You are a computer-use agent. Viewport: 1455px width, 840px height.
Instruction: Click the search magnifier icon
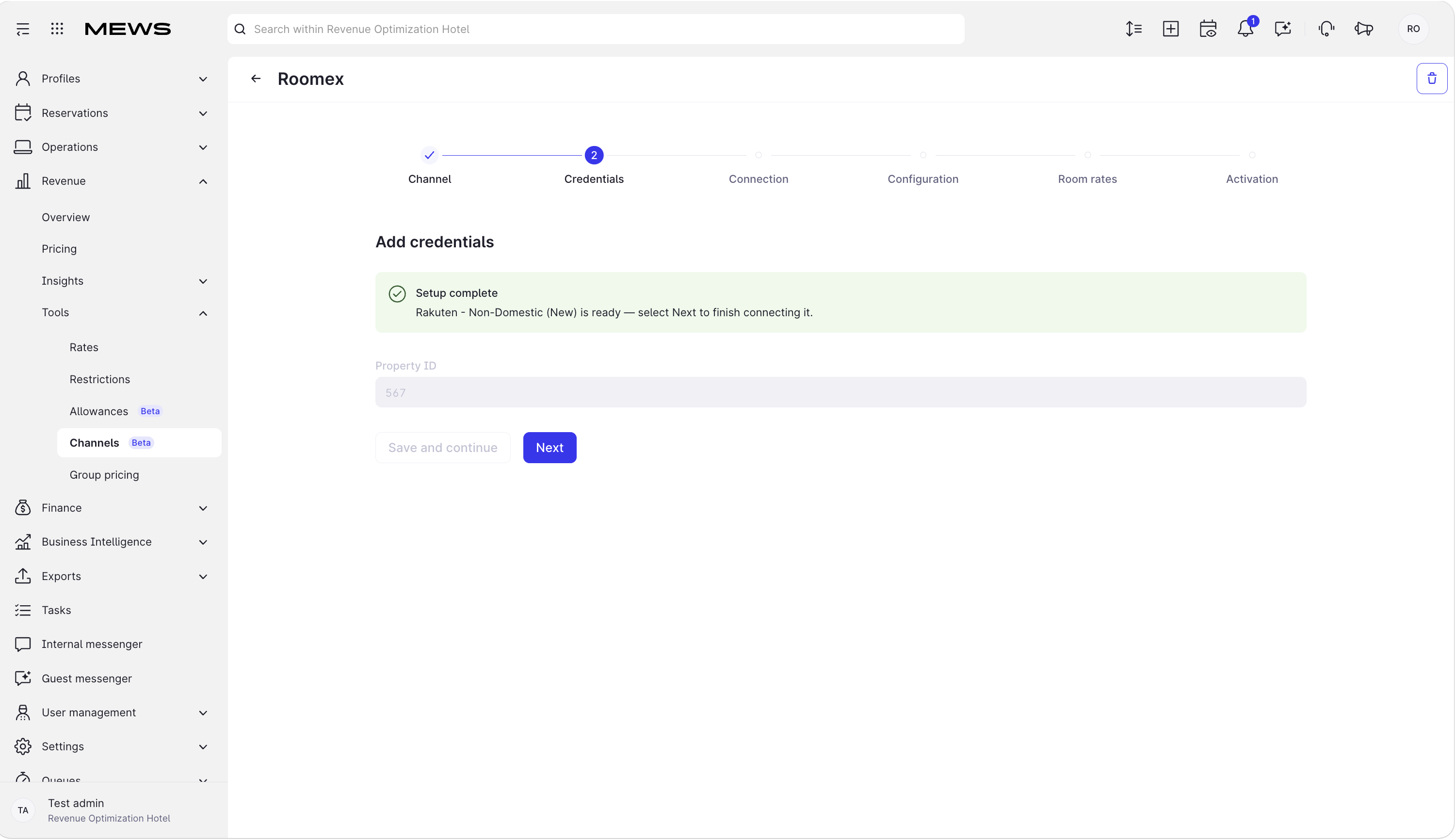click(240, 29)
